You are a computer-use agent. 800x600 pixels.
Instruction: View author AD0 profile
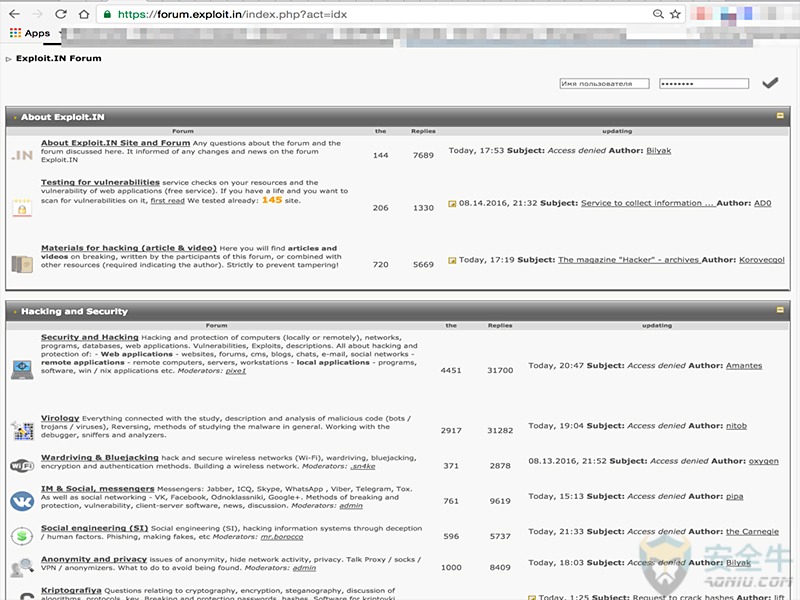coord(762,203)
